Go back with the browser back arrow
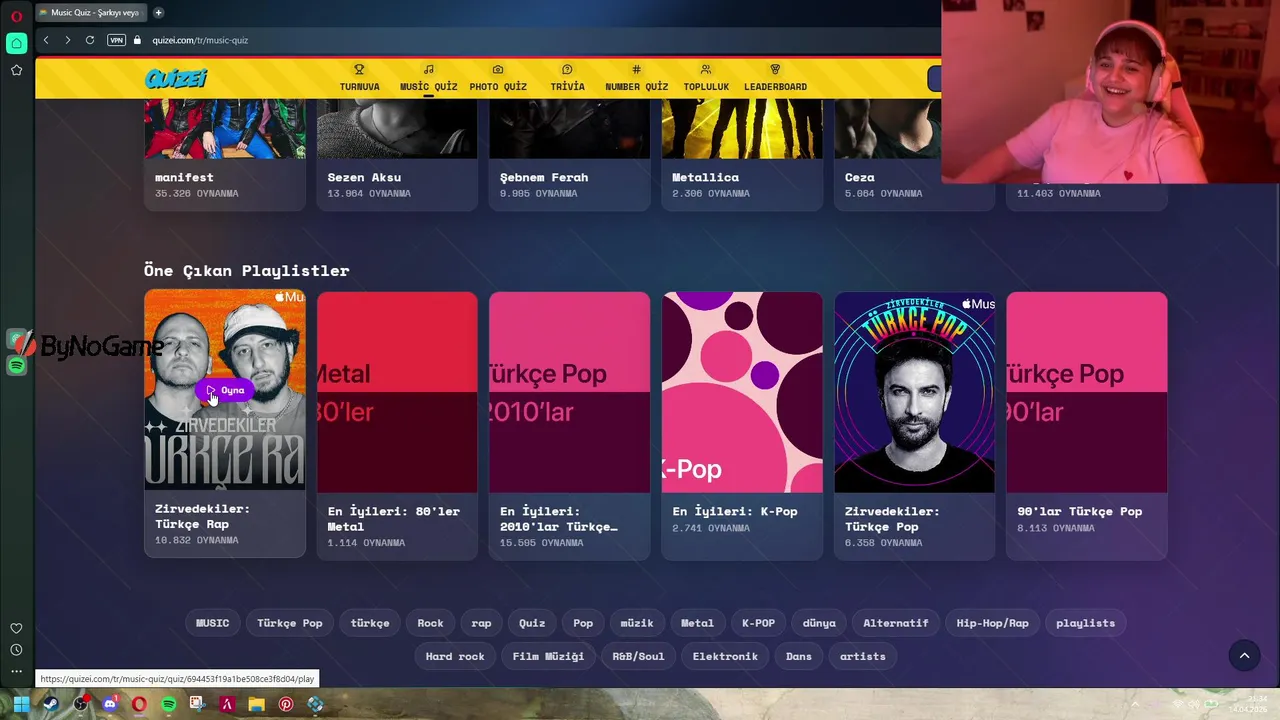Screen dimensions: 1280x720 pos(46,40)
